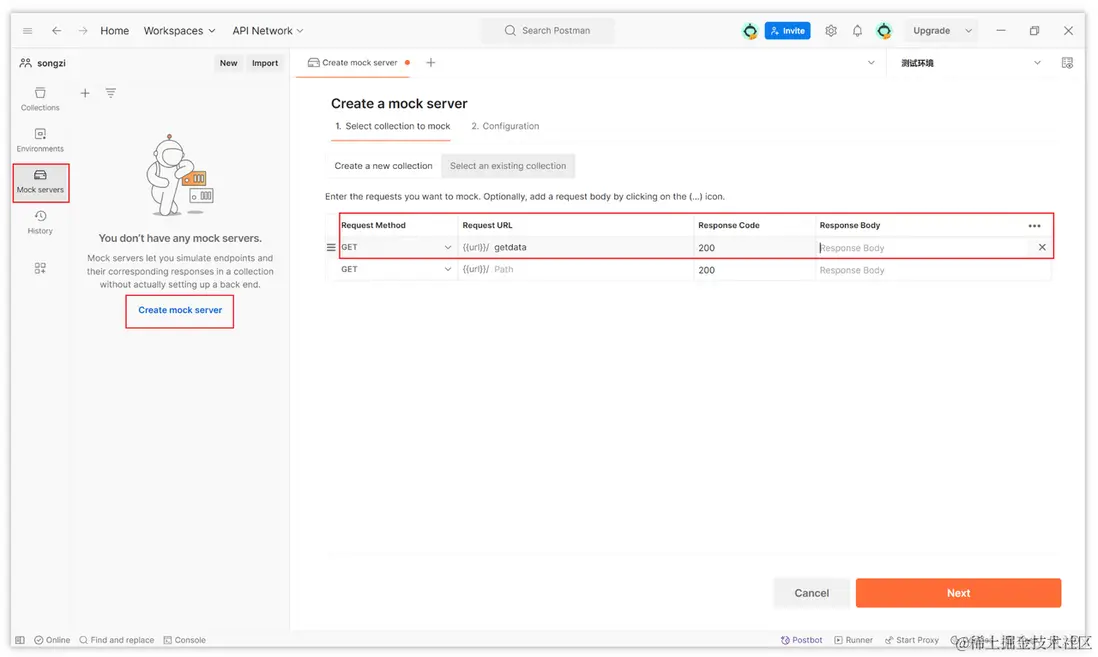Open Postbot in the status bar
1098x657 pixels.
[x=802, y=640]
